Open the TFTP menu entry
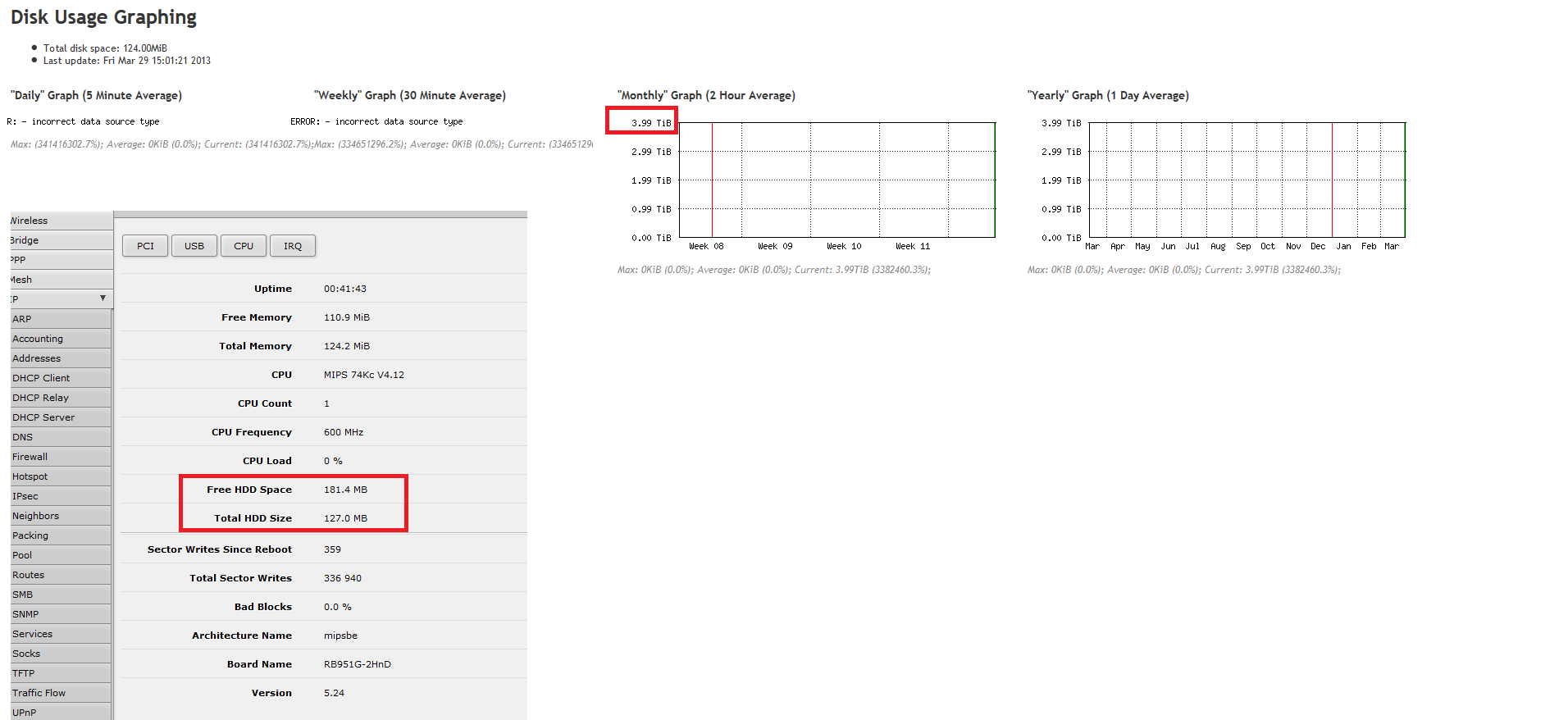Viewport: 1568px width, 720px height. (61, 673)
